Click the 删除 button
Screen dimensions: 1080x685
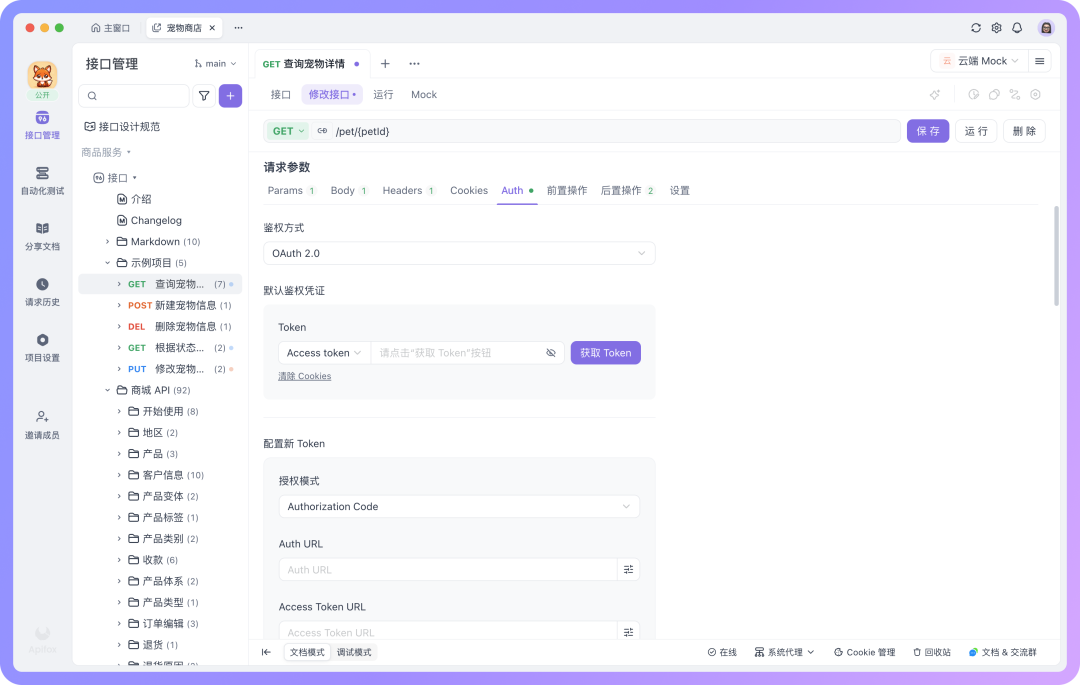(x=1024, y=131)
